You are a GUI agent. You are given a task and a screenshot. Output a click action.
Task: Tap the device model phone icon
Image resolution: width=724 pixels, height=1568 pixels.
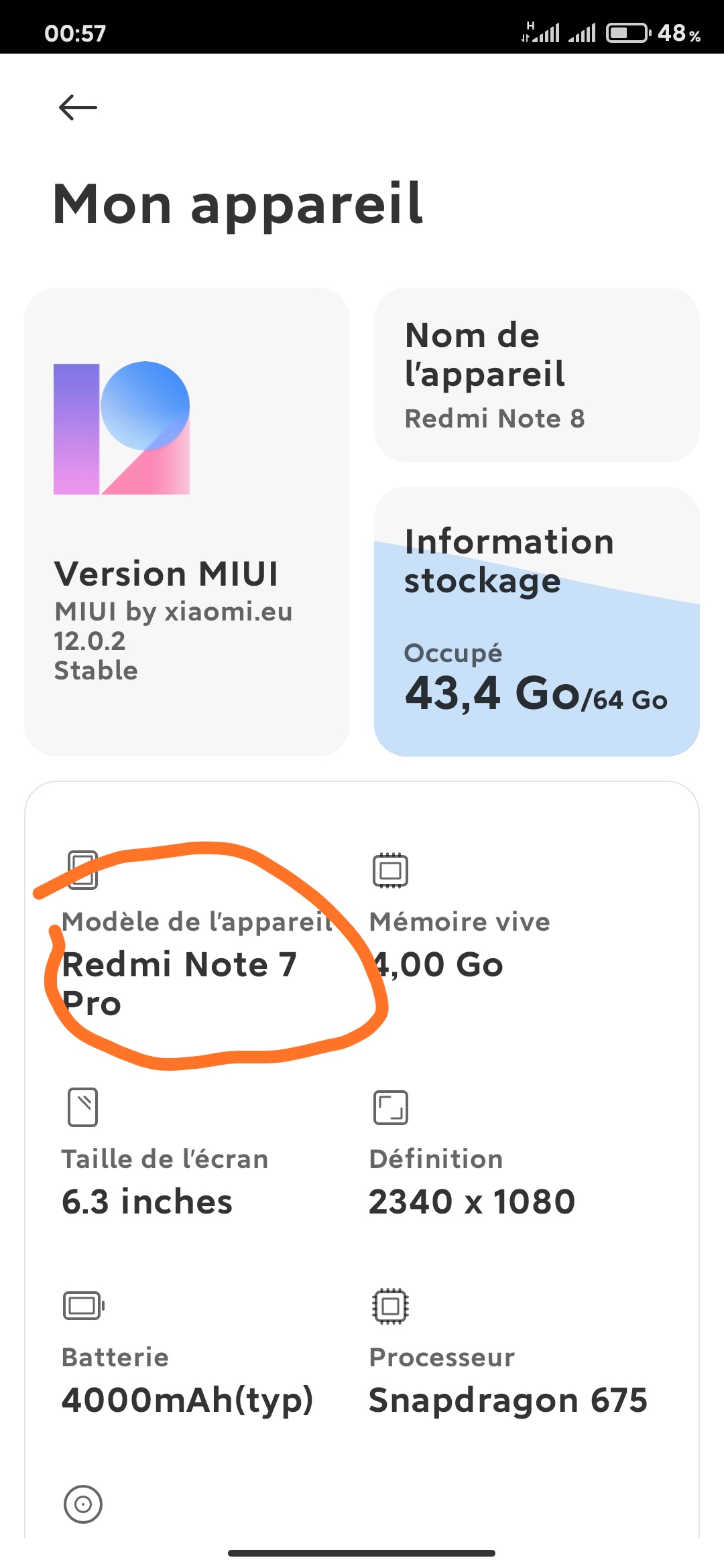[x=83, y=870]
